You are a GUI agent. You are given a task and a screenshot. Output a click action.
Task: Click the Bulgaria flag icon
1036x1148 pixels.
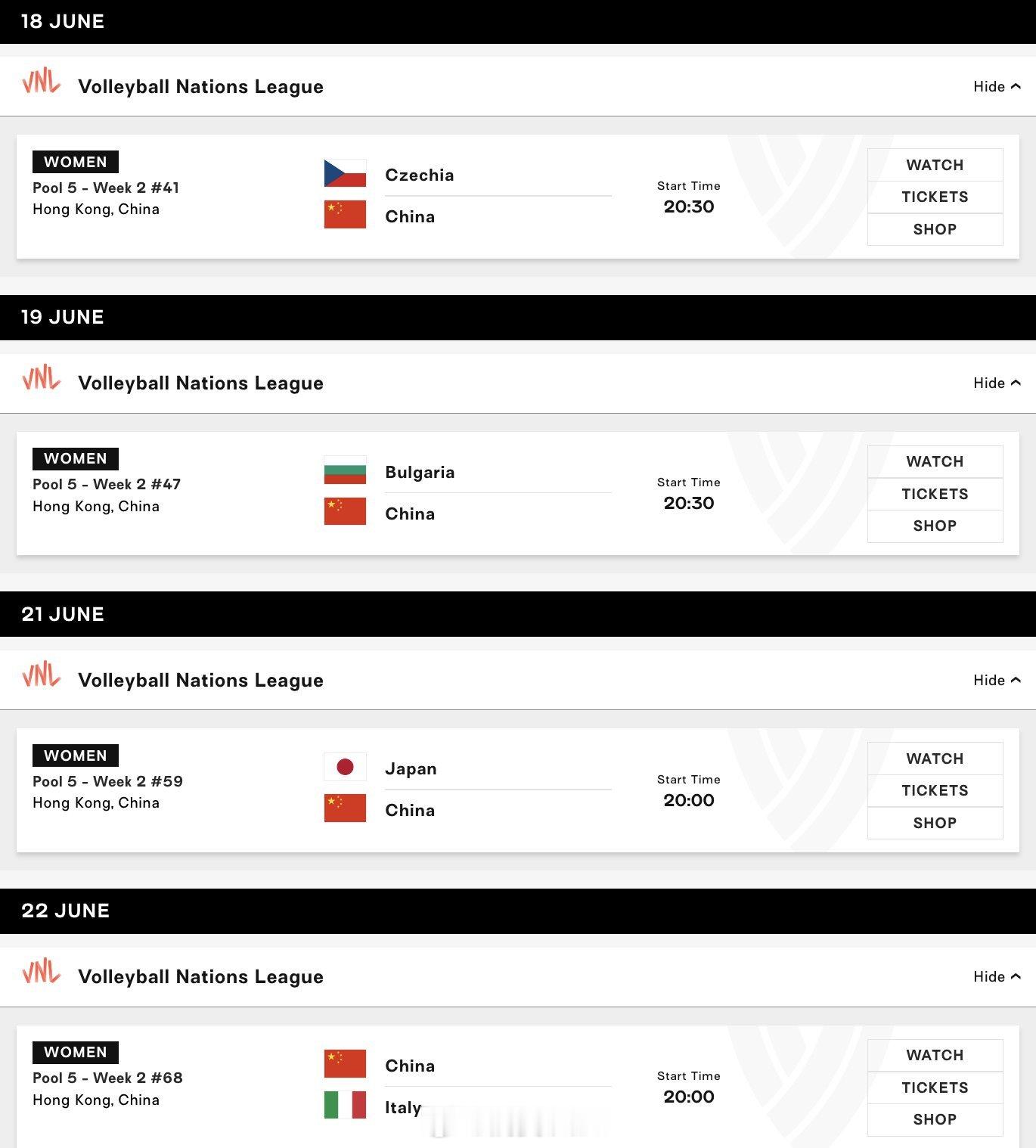click(345, 470)
